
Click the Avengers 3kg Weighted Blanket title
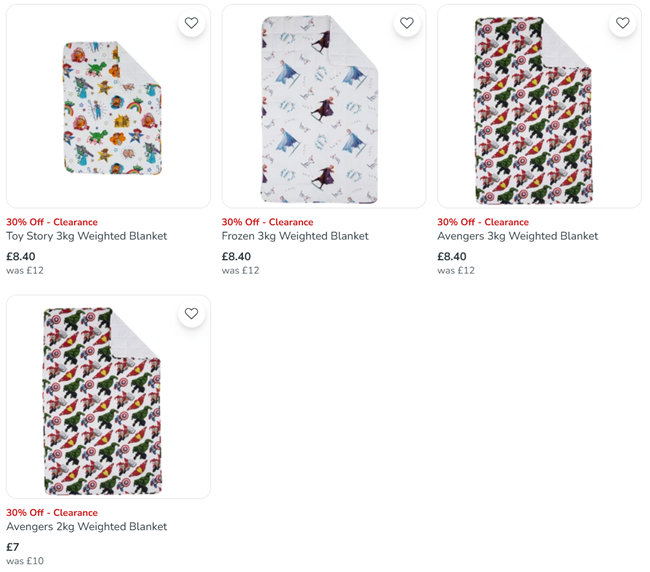517,237
